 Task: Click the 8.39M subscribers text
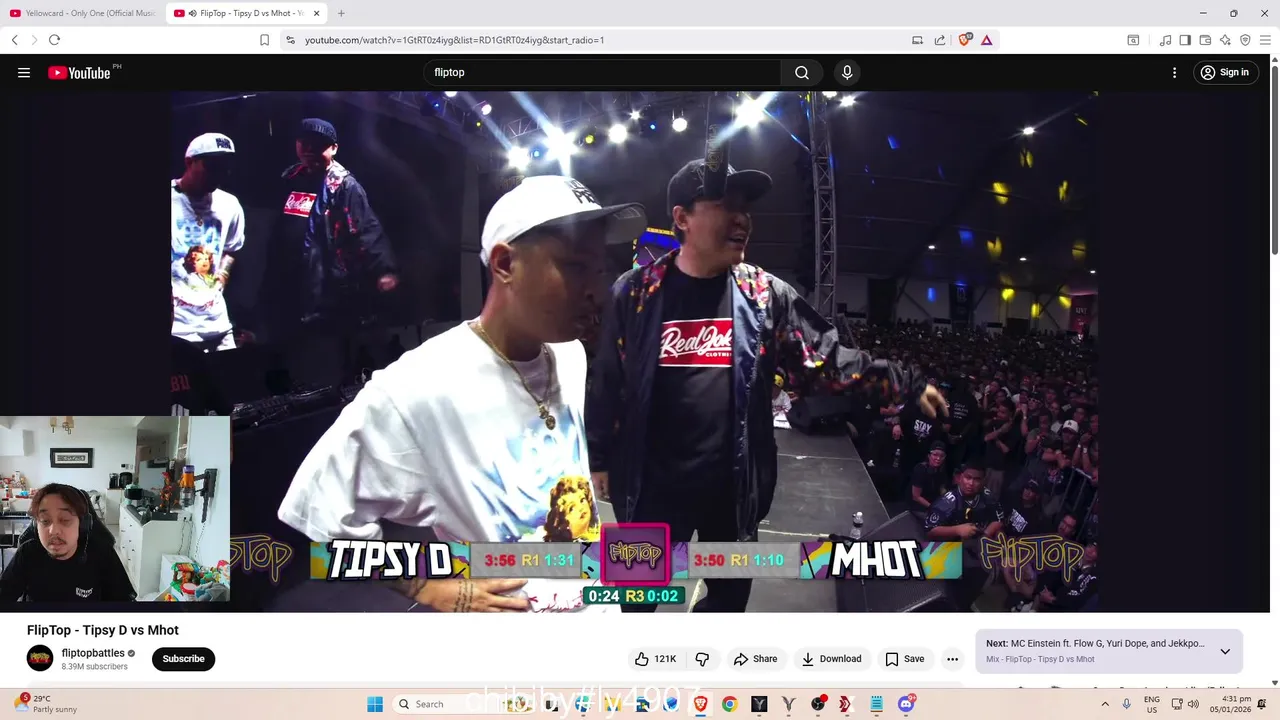click(x=95, y=667)
